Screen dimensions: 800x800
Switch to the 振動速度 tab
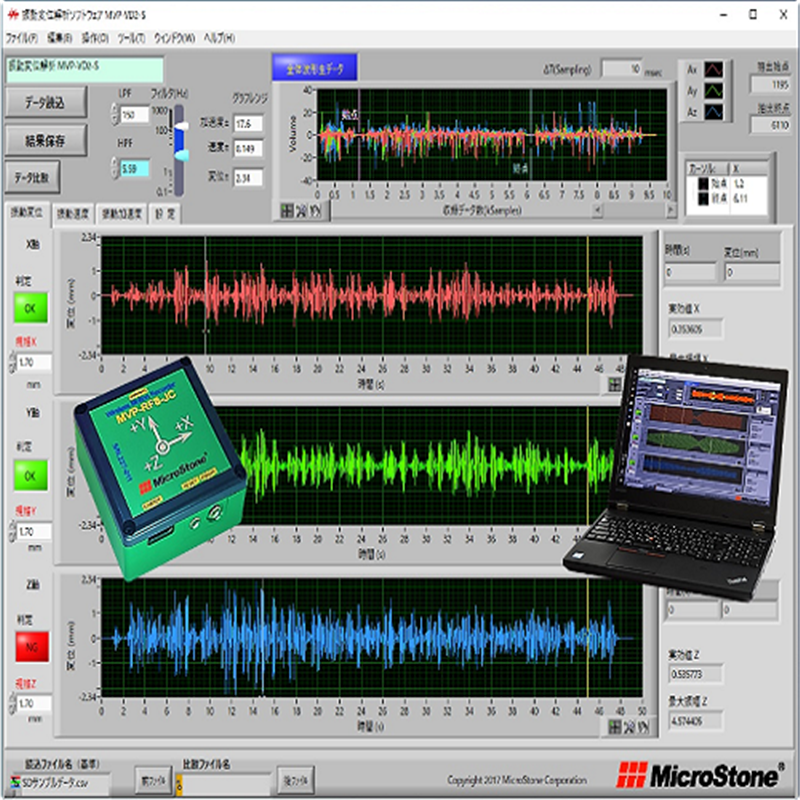[72, 213]
